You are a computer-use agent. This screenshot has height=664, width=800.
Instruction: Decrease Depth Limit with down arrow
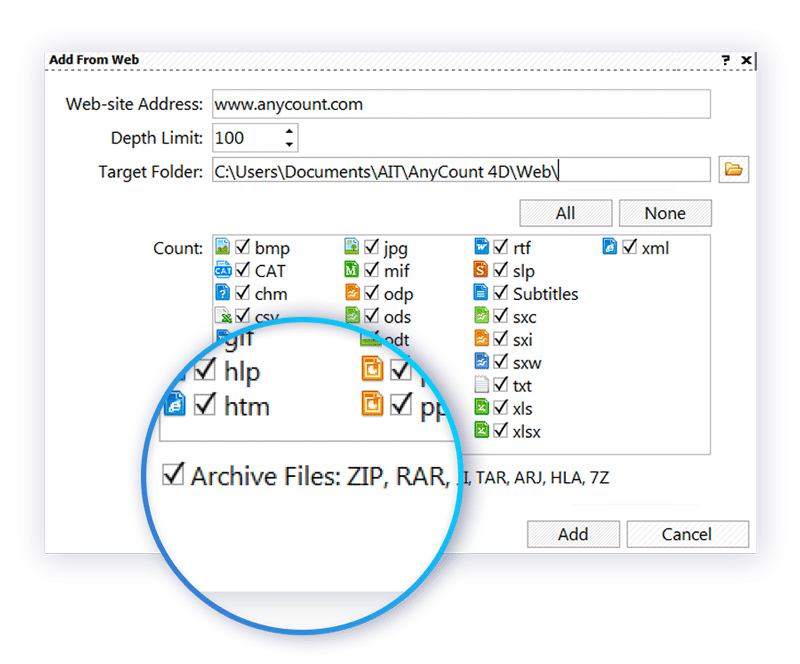pos(289,144)
